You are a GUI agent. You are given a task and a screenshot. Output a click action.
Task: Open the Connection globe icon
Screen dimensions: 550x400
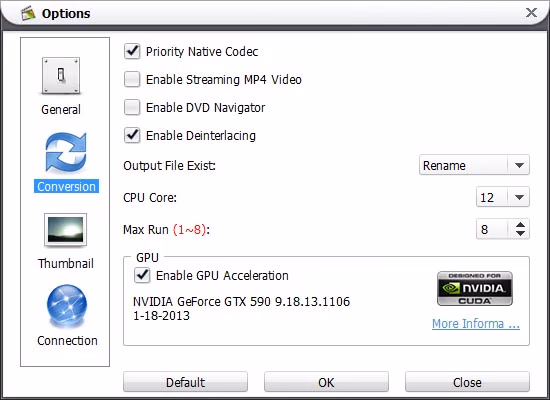(x=67, y=305)
